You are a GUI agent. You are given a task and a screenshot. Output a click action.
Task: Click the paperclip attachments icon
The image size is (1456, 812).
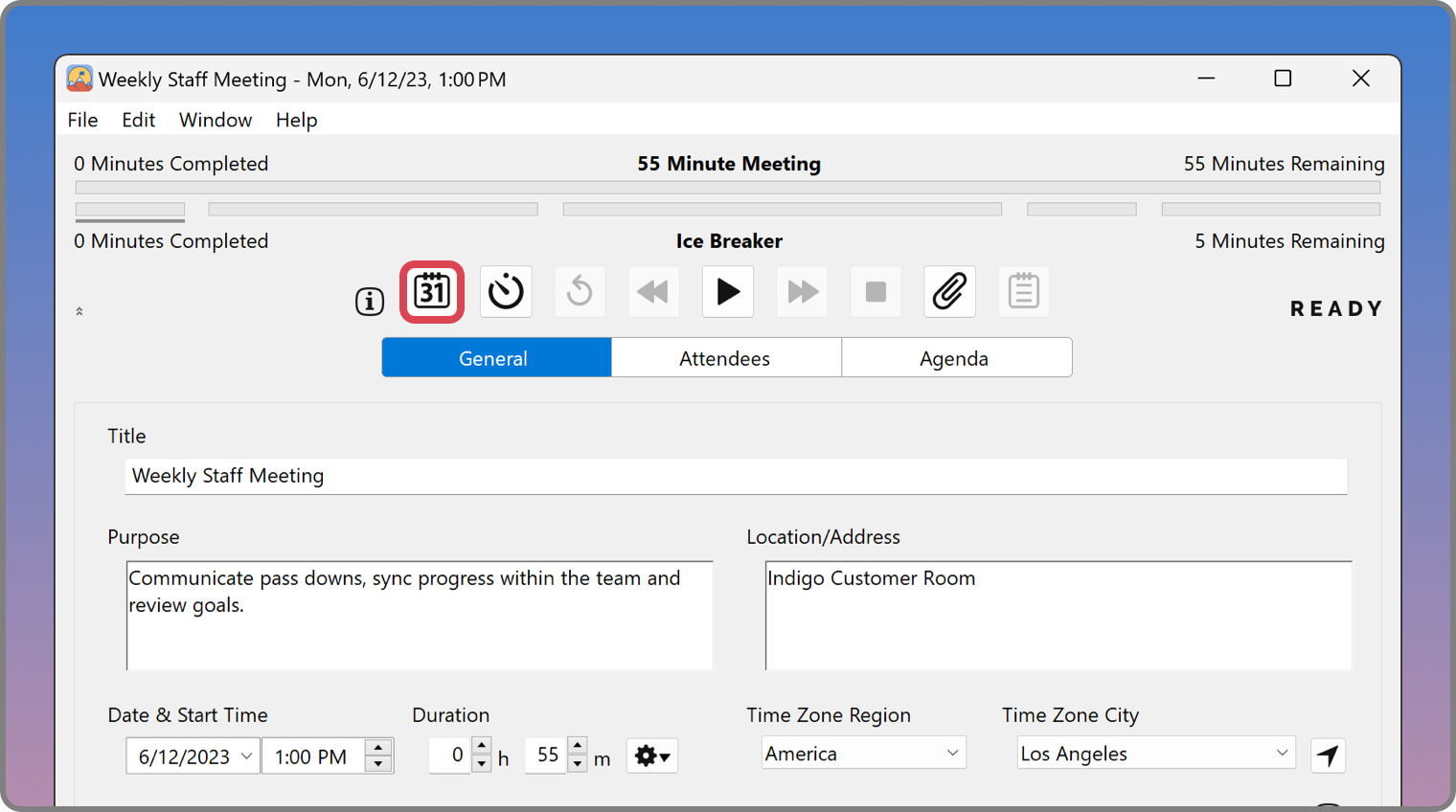click(949, 292)
